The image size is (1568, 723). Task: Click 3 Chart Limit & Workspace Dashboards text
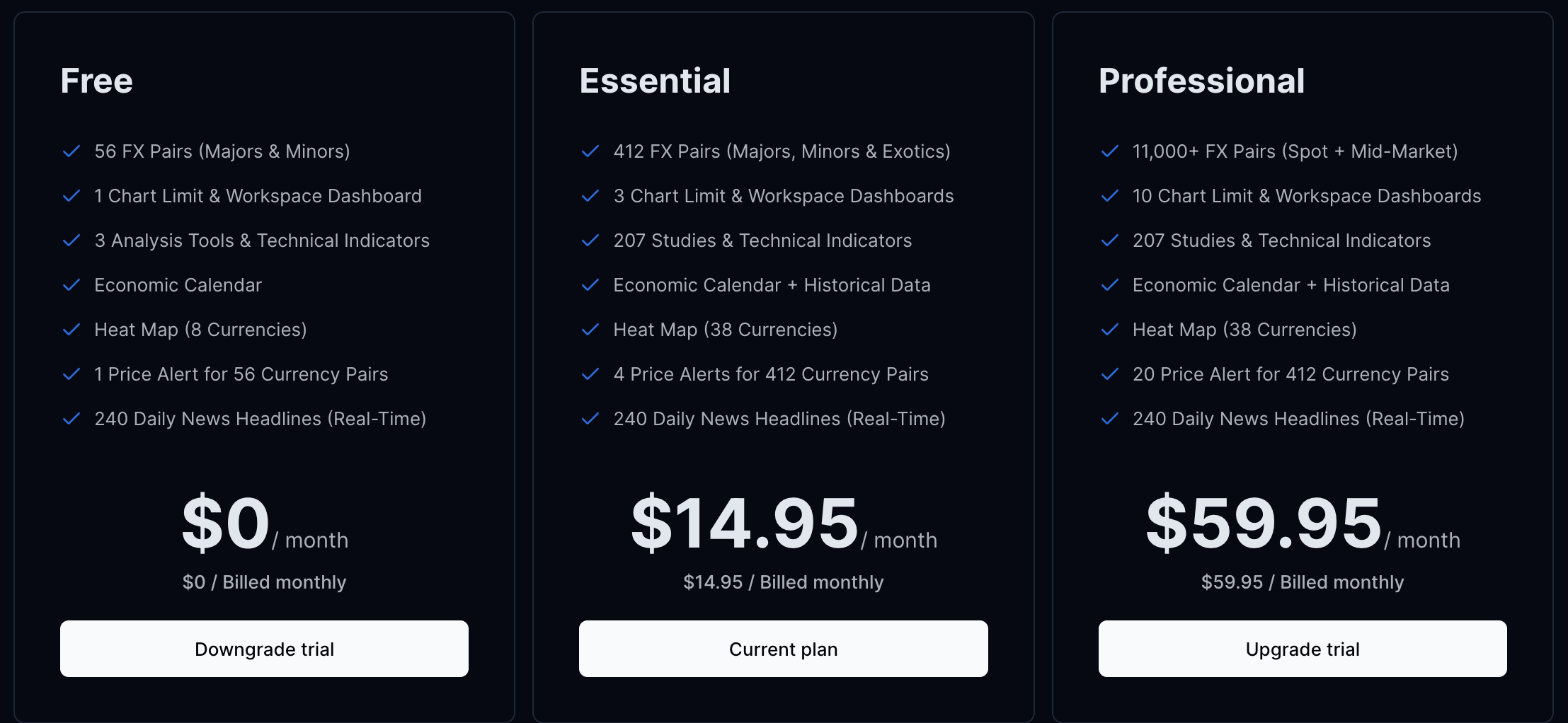point(783,196)
